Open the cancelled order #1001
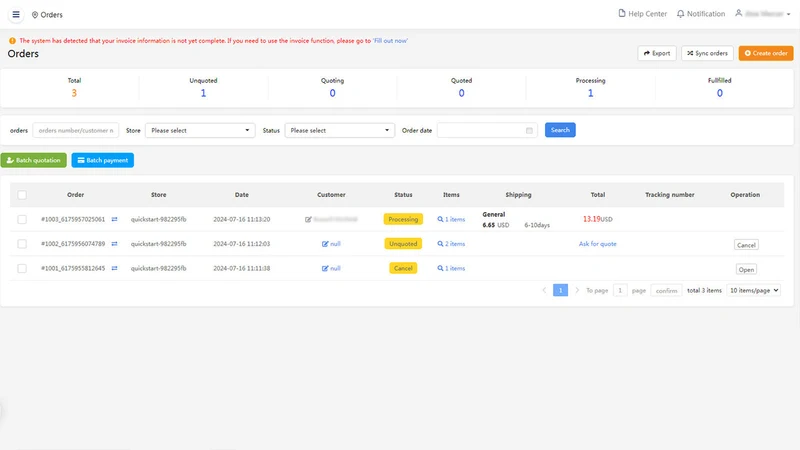Image resolution: width=800 pixels, height=450 pixels. pos(746,269)
